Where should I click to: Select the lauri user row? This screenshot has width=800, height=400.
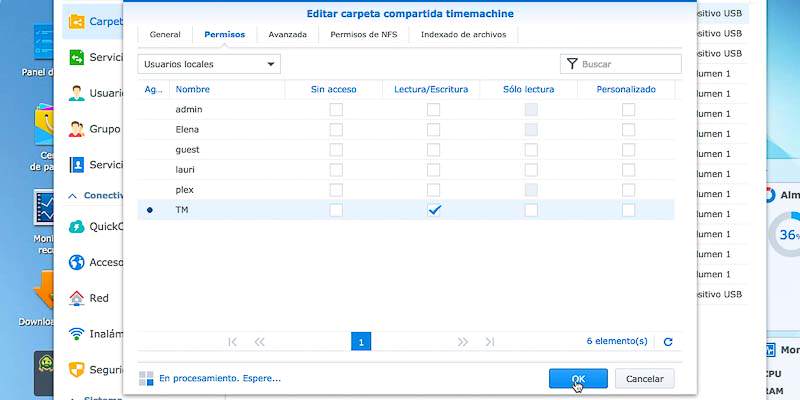tap(406, 170)
